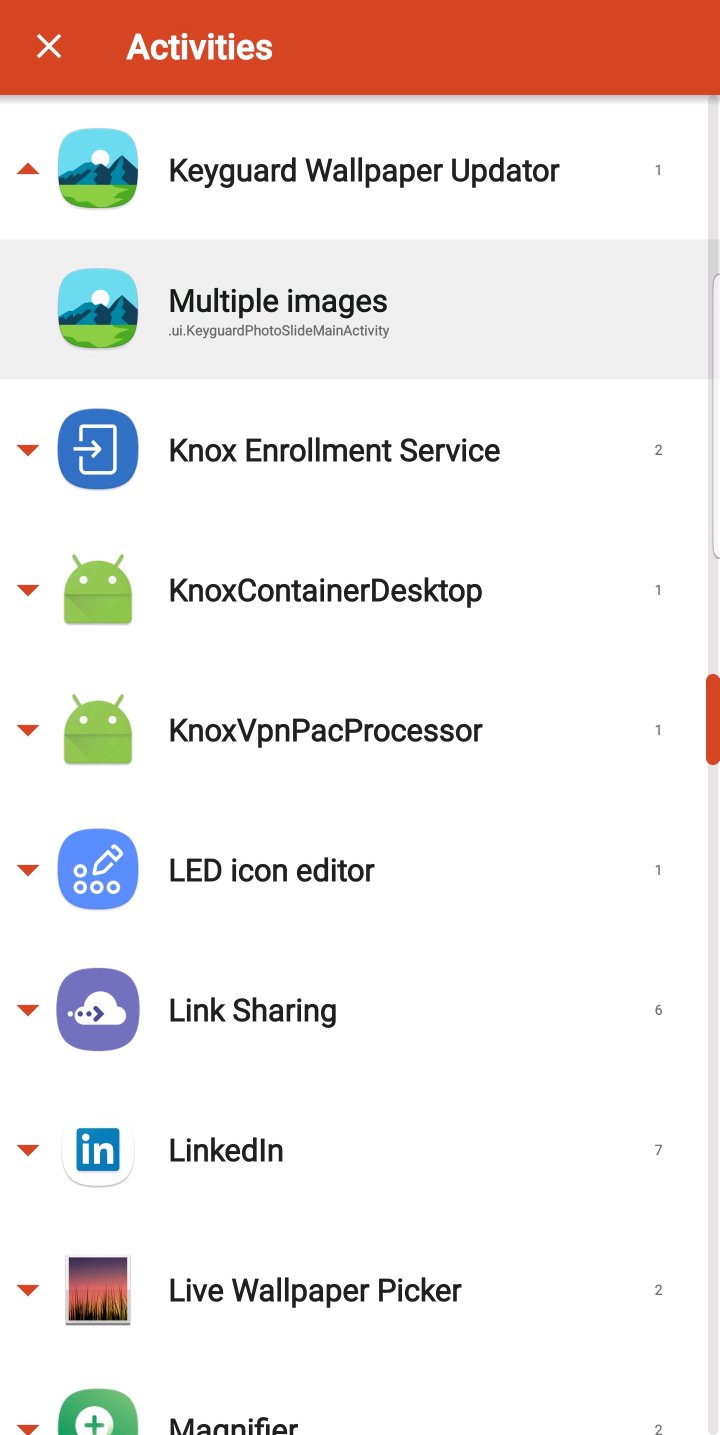Click the LinkedIn app icon
The height and width of the screenshot is (1435, 720).
(x=97, y=1150)
